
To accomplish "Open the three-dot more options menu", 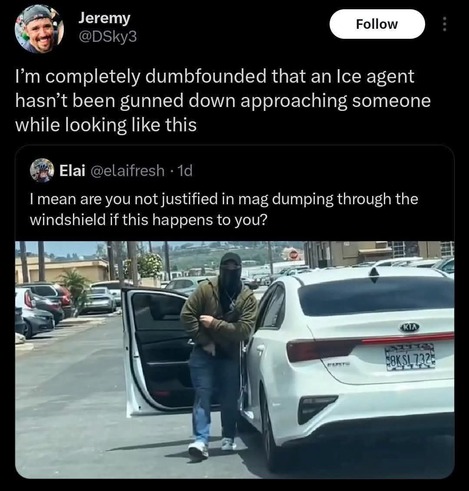I will (444, 24).
